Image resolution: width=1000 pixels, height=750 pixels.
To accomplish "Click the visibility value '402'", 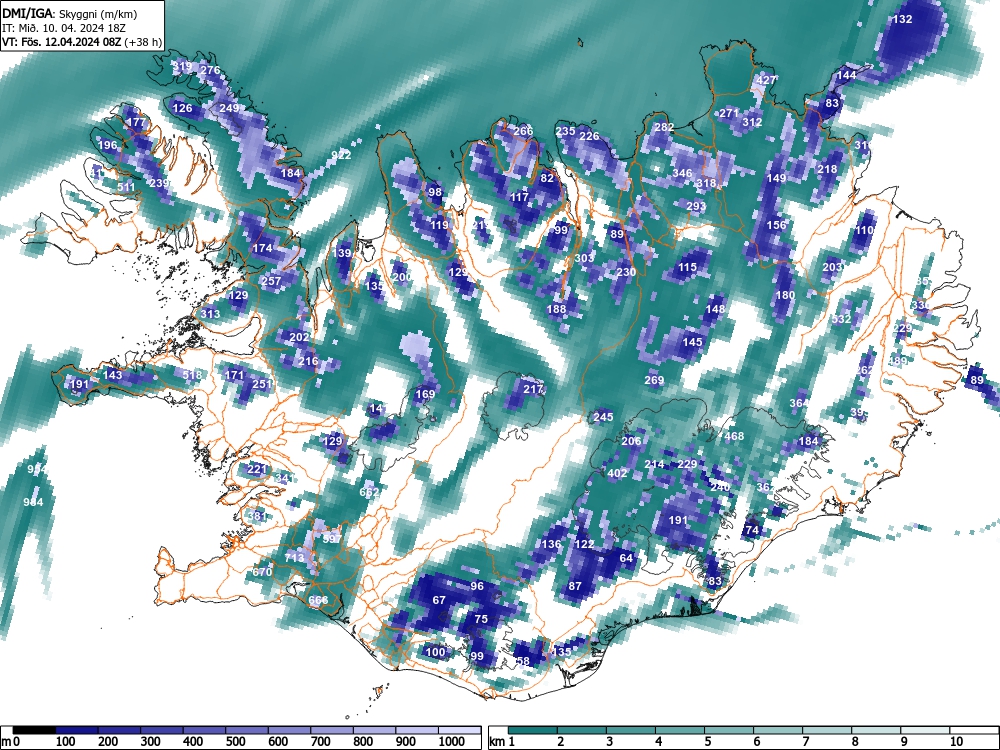I will tap(617, 473).
